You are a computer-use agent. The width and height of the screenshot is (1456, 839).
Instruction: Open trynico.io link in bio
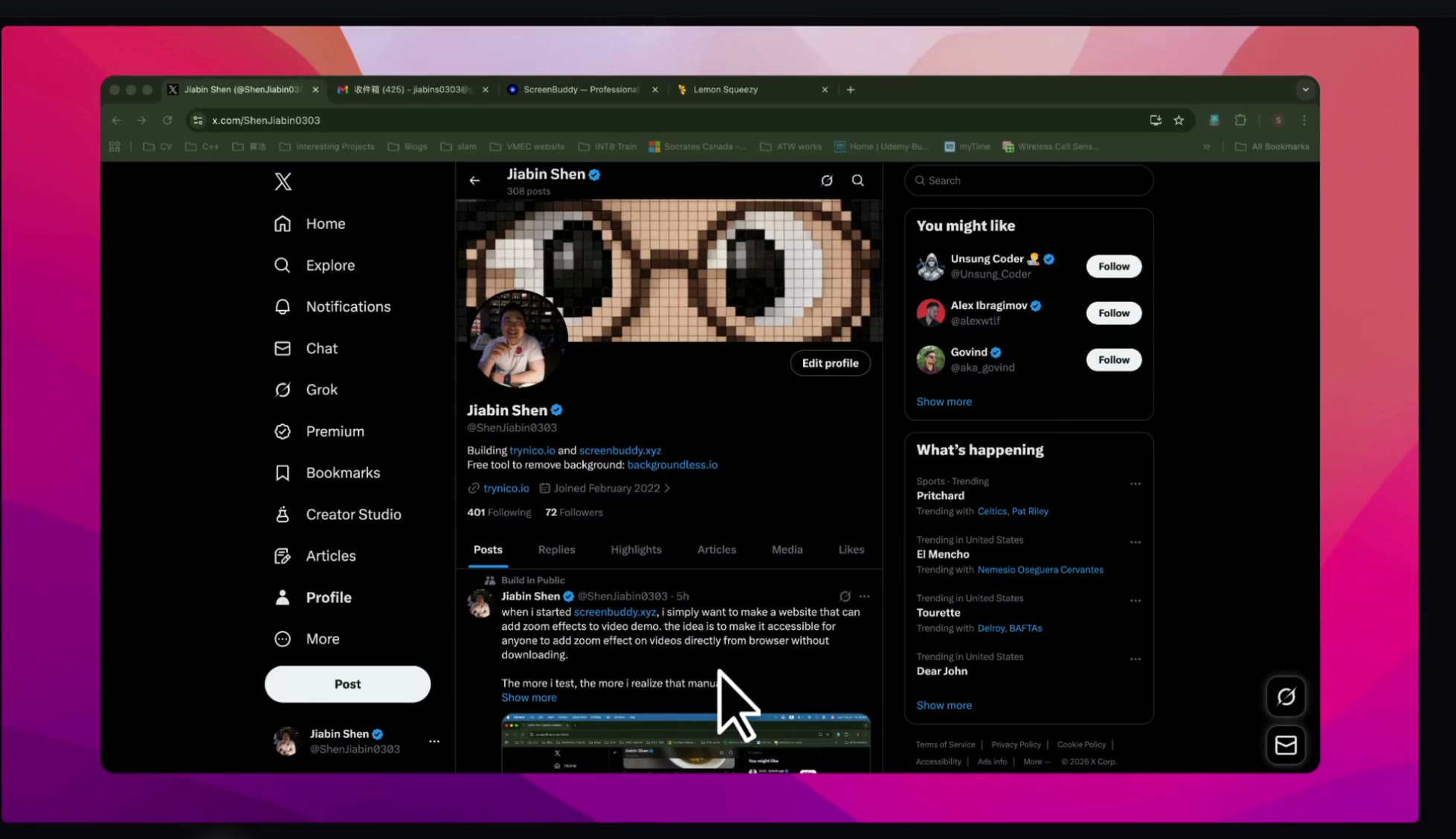[532, 451]
